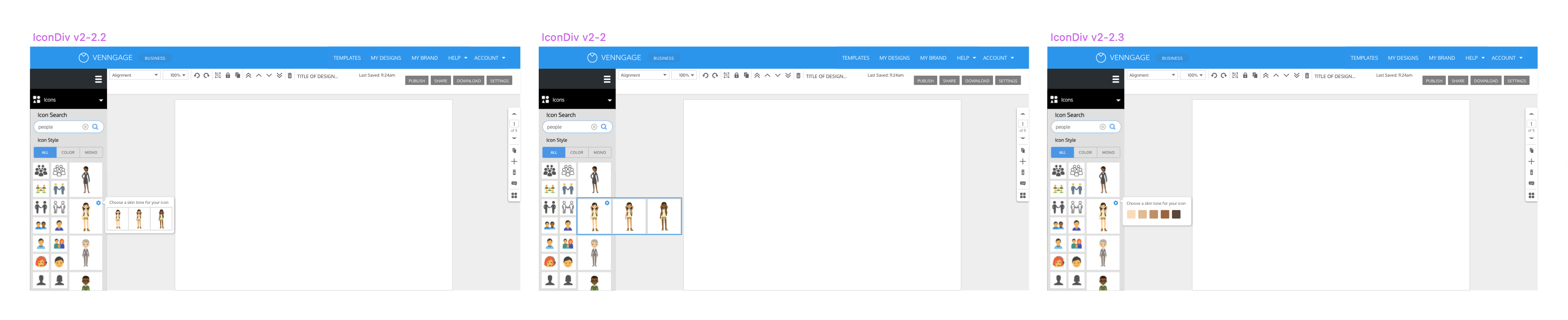Click the undo icon in IconDiv v2-2.3
This screenshot has width=1568, height=320.
(x=1214, y=76)
